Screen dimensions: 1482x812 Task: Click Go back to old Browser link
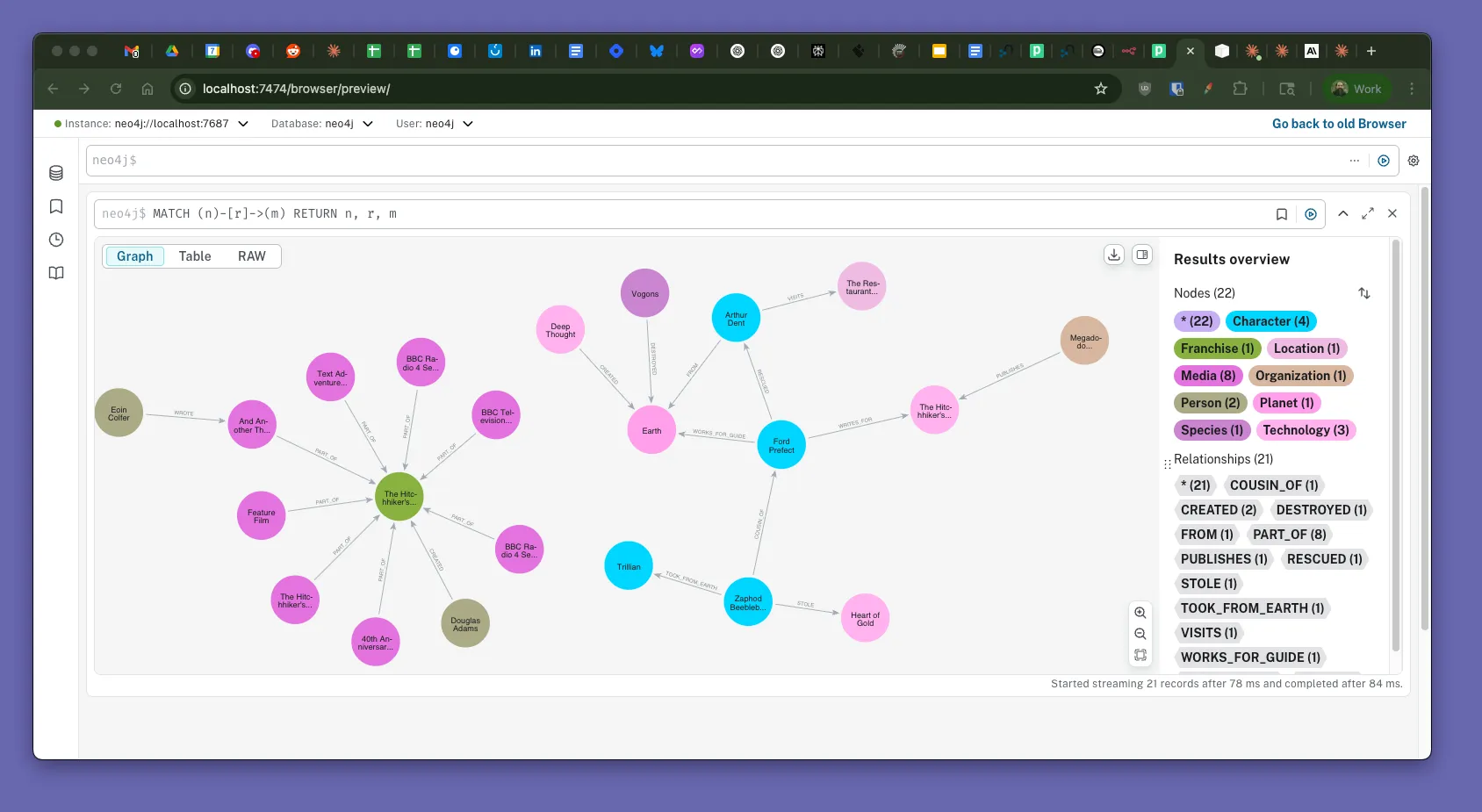click(1339, 124)
